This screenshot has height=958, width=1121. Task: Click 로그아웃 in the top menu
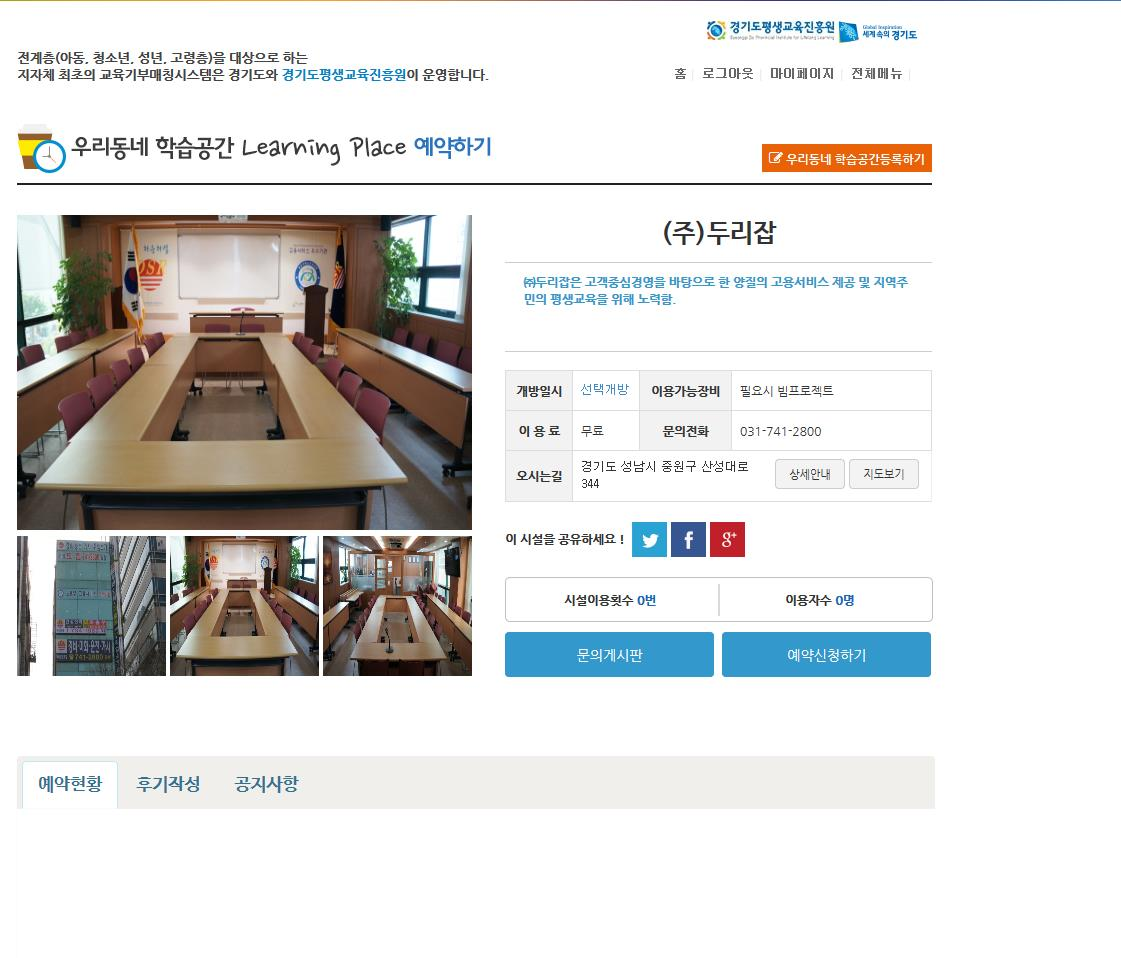[727, 74]
